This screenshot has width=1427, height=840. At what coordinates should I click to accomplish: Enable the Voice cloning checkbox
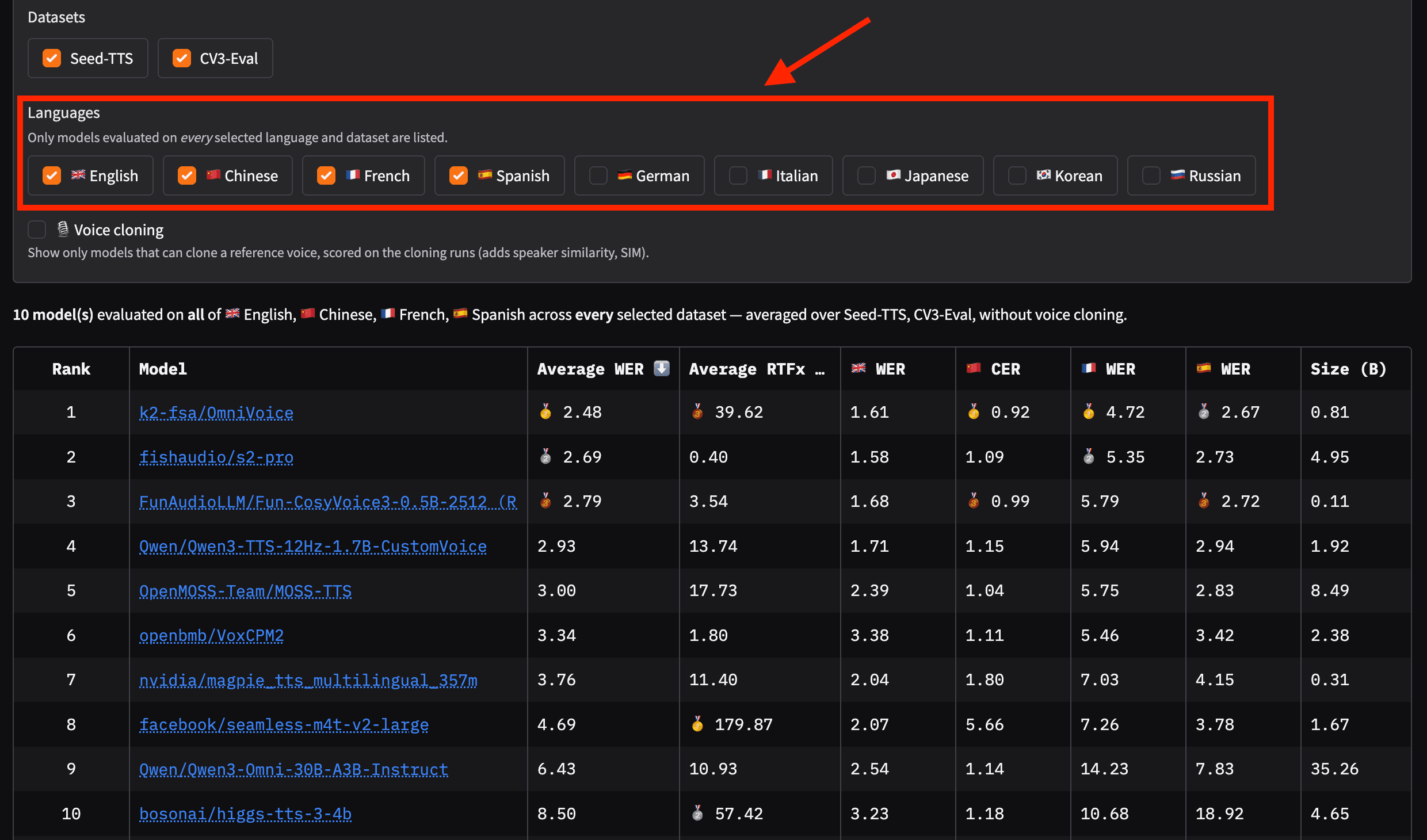pos(37,230)
